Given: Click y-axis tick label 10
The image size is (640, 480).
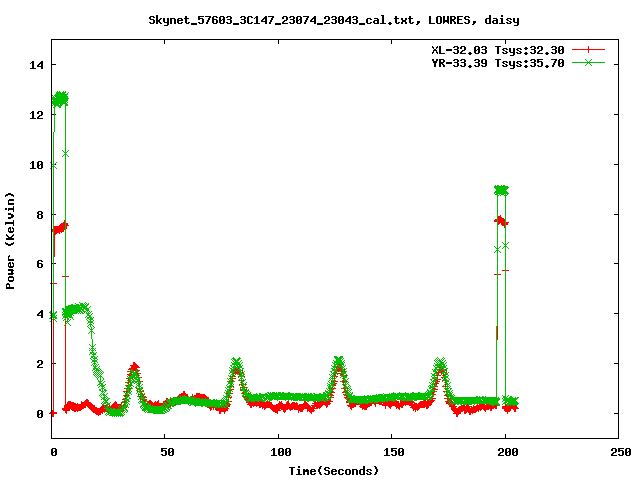Looking at the screenshot, I should click(36, 165).
